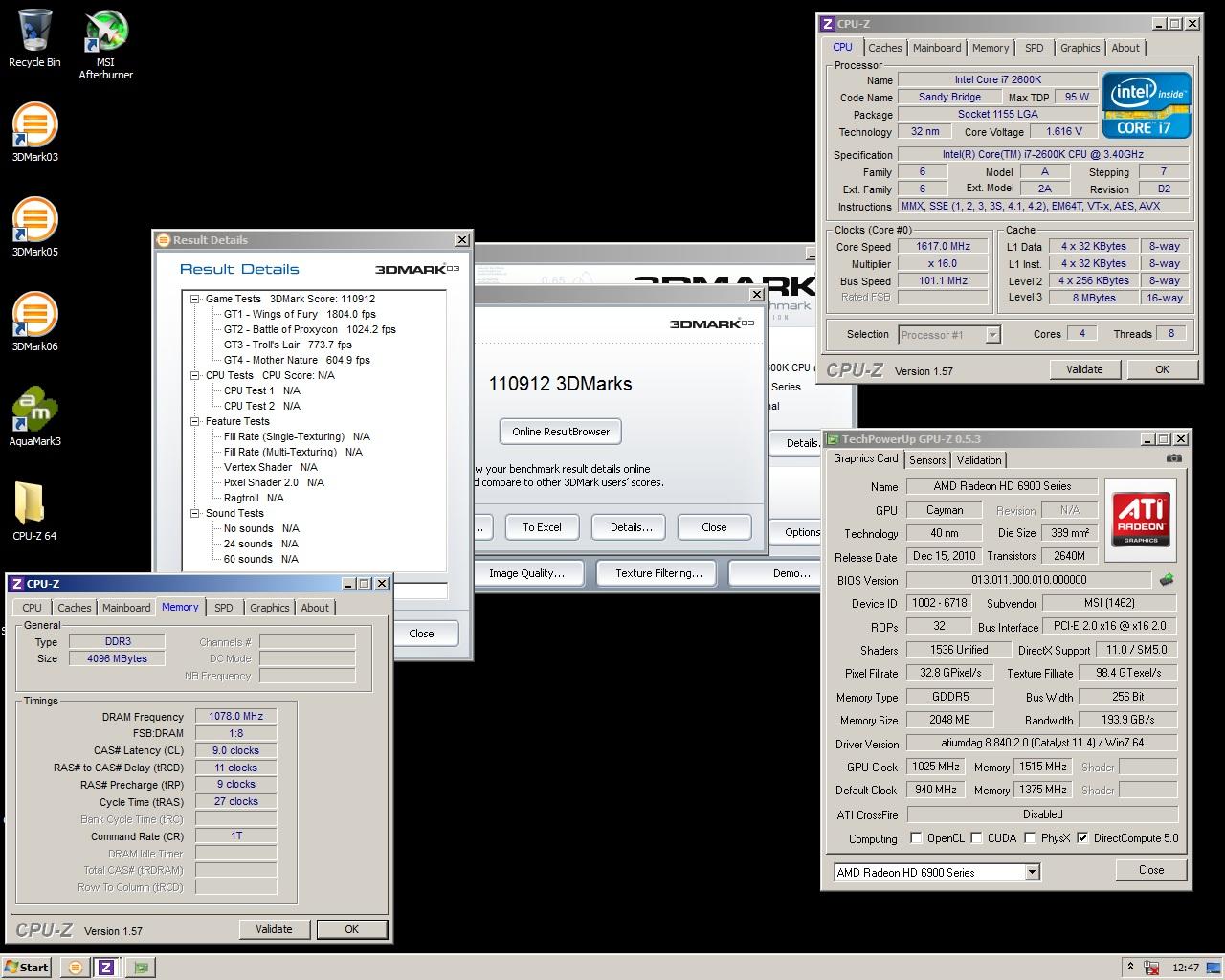Toggle the DirectCompute 5.0 checkbox
1225x980 pixels.
pyautogui.click(x=1082, y=837)
